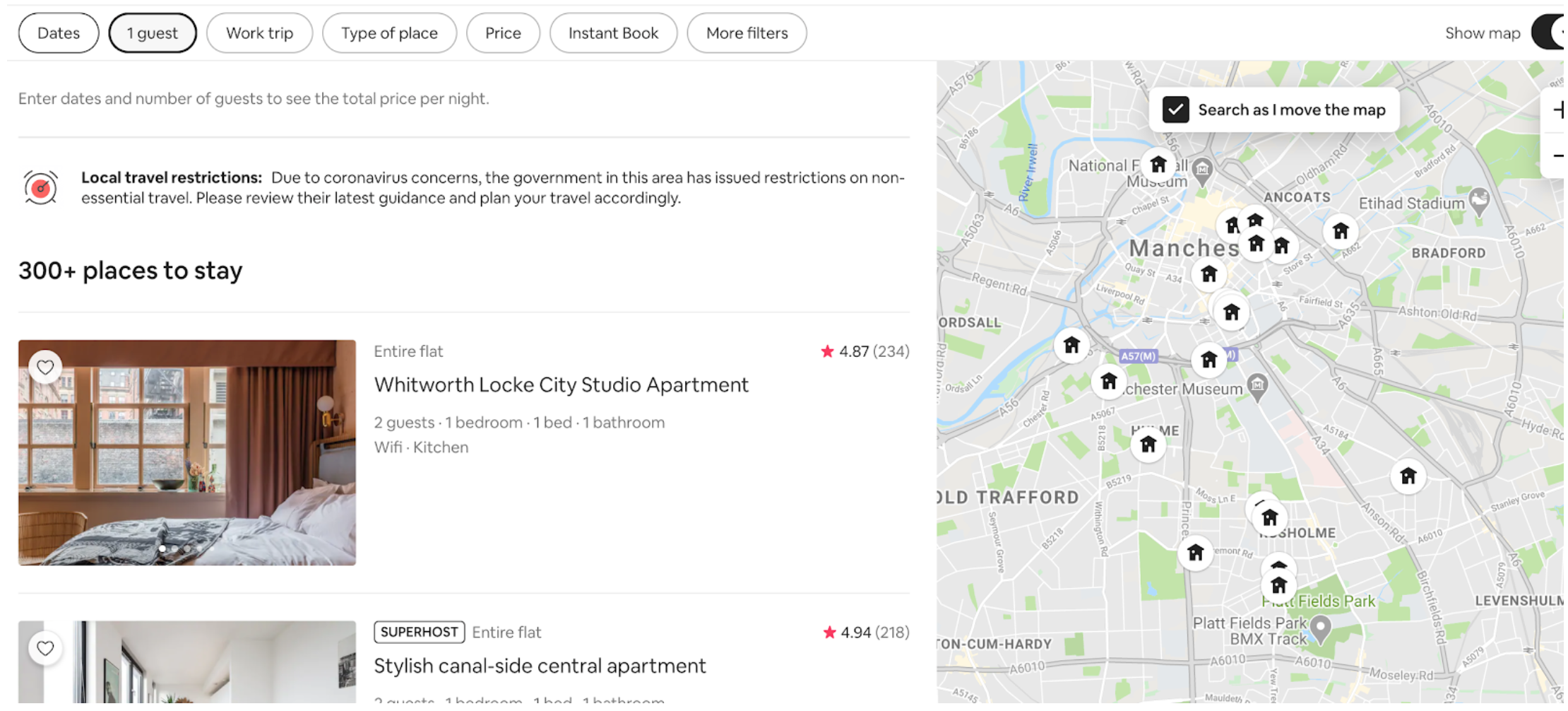Click Manchester Museum landmark pin
Image resolution: width=1568 pixels, height=711 pixels.
(x=1257, y=386)
